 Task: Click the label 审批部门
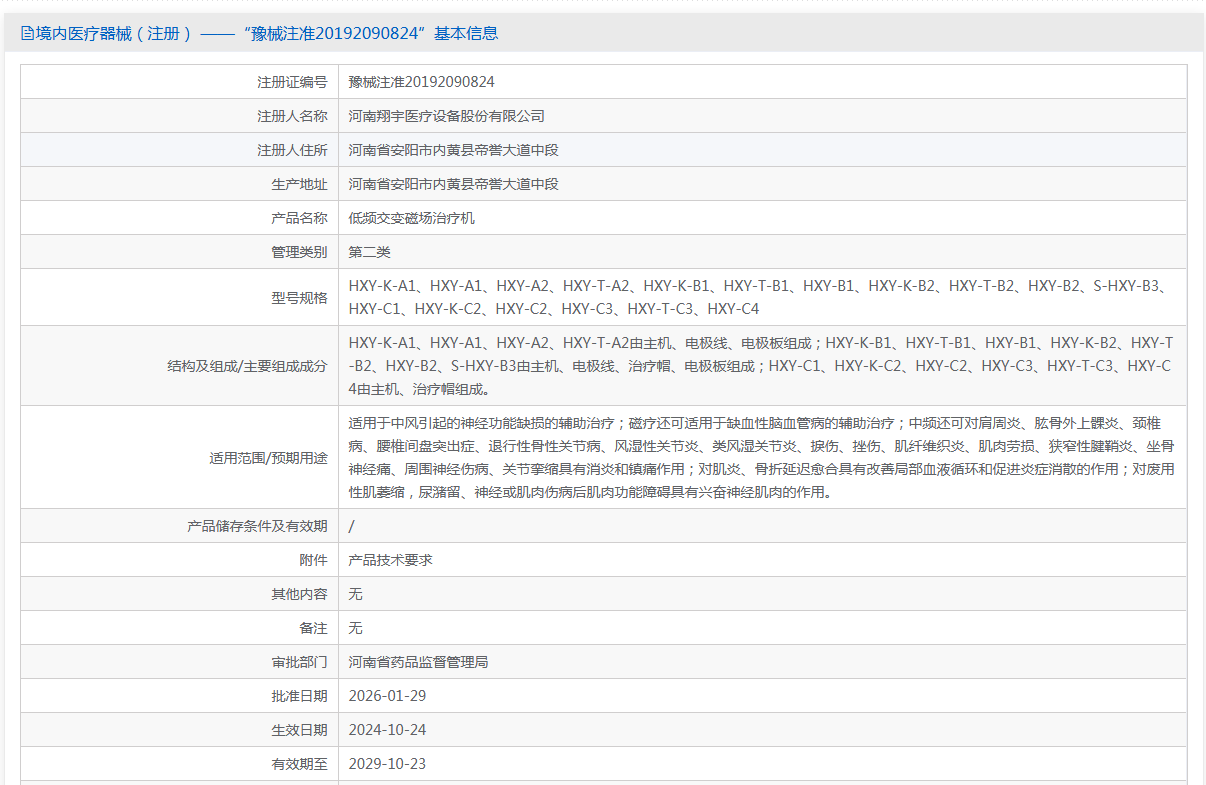299,662
